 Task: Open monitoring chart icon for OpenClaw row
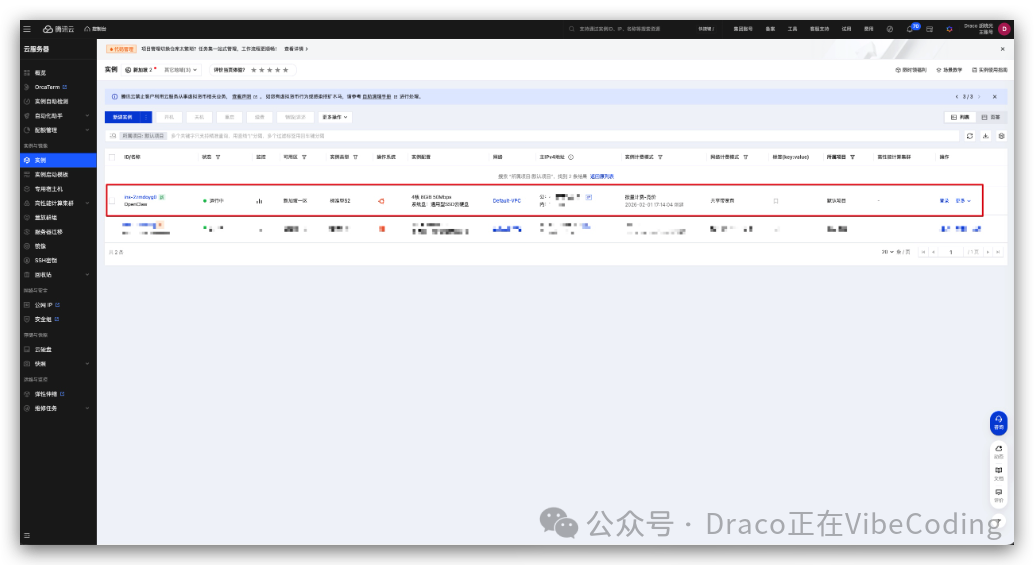coord(259,201)
